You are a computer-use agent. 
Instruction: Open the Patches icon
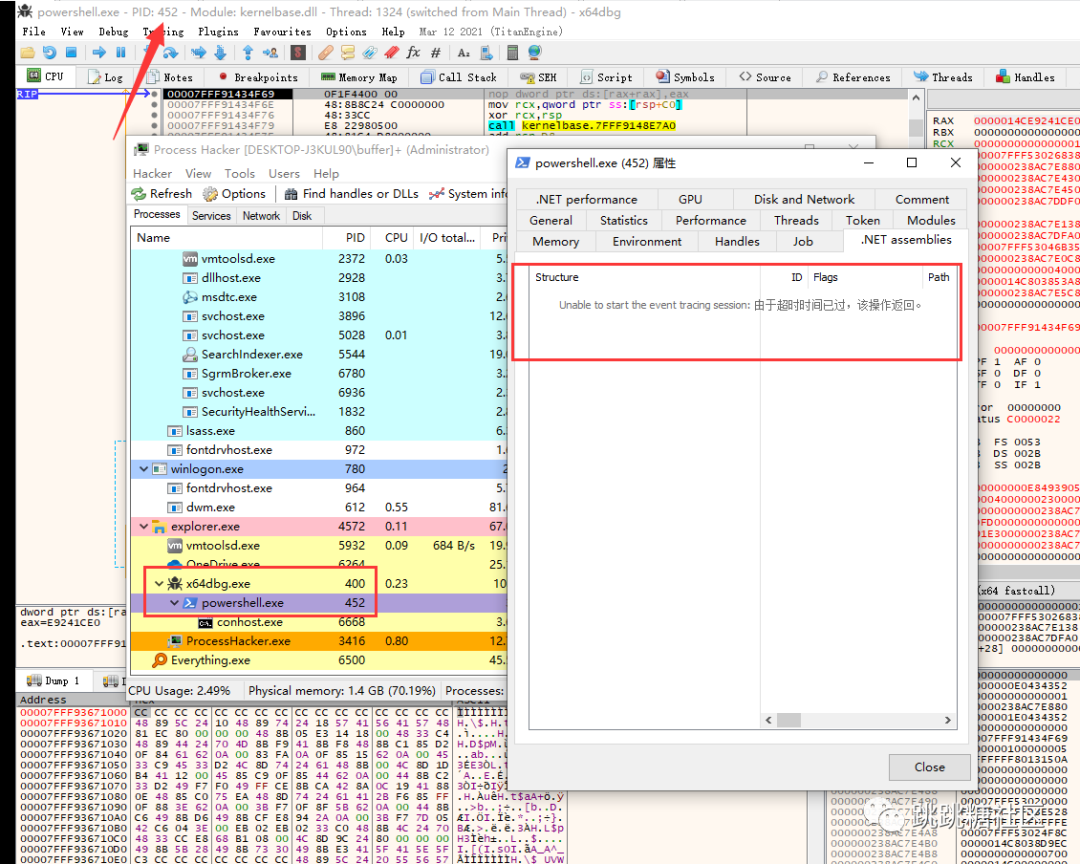coord(326,52)
